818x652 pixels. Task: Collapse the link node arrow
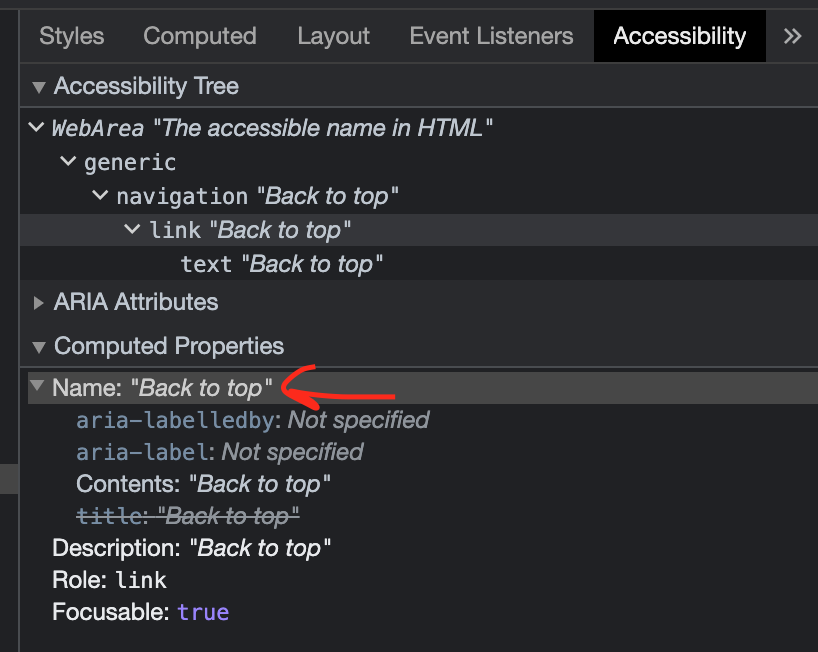(x=133, y=230)
